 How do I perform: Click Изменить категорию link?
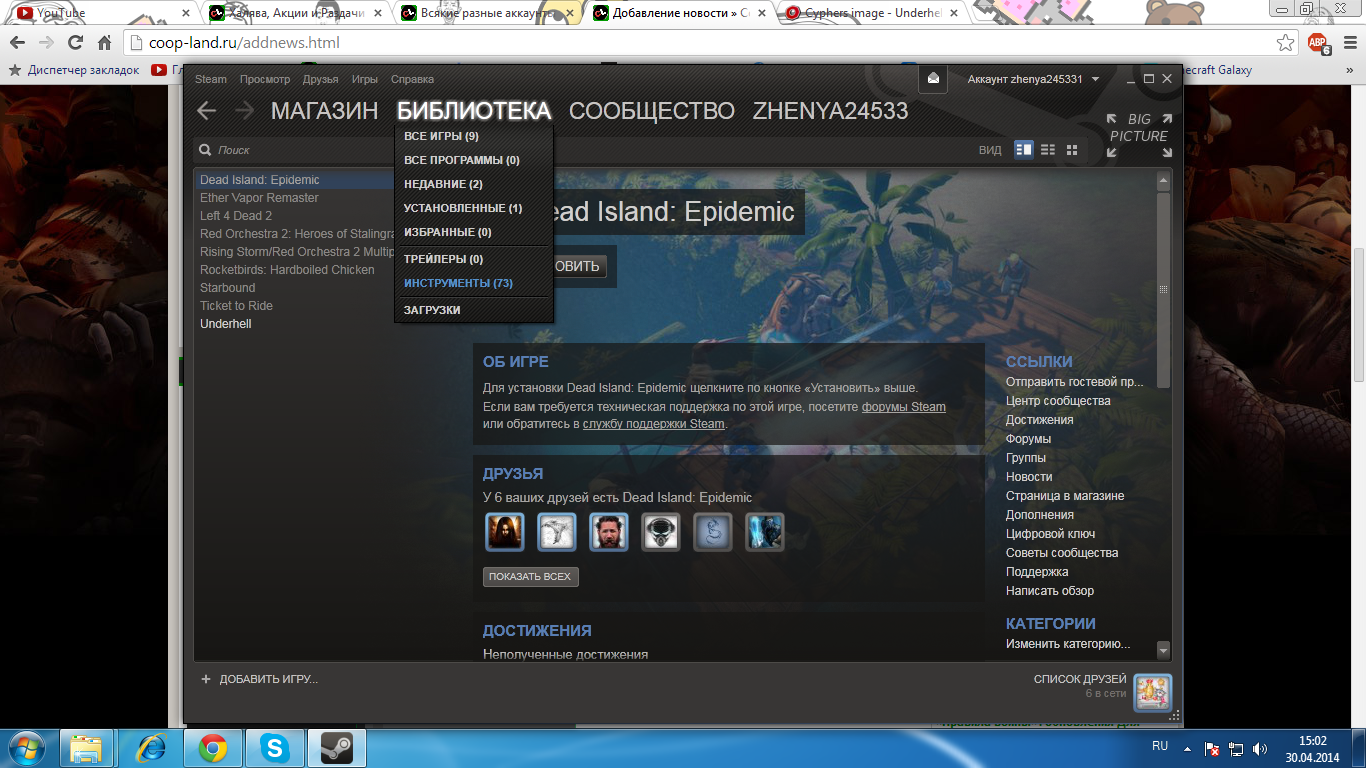point(1068,644)
